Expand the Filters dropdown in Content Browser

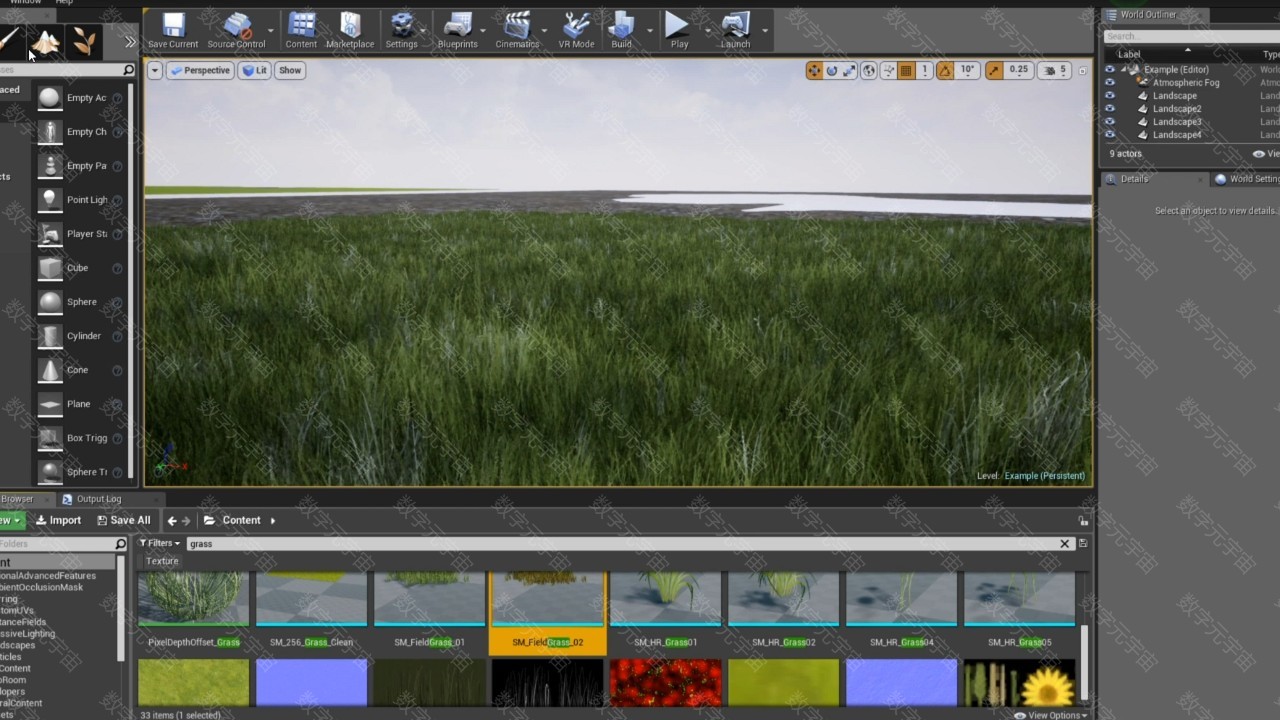click(160, 543)
